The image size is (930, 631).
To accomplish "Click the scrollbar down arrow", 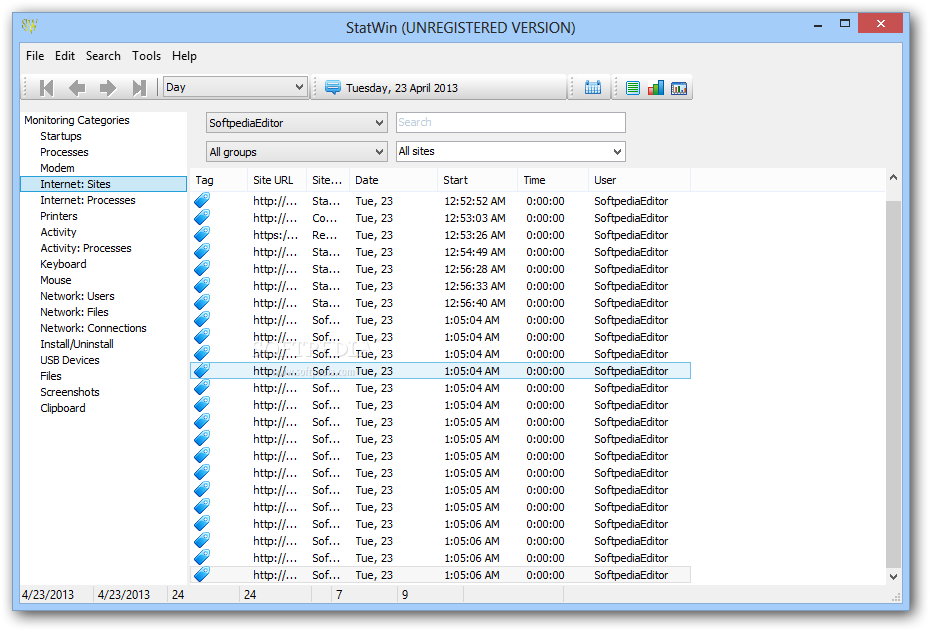I will coord(893,576).
